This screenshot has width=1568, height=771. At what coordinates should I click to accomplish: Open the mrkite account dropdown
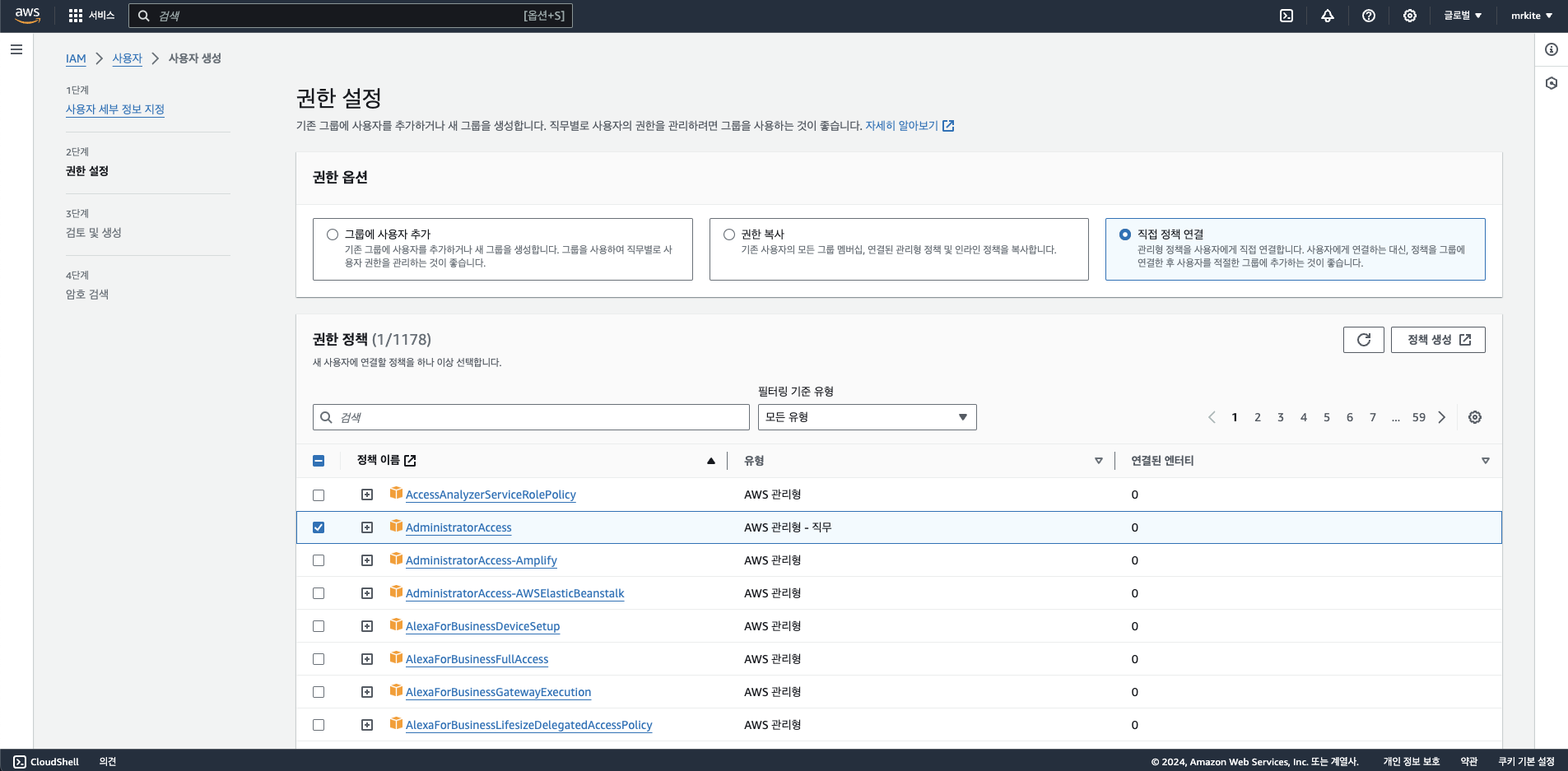point(1532,16)
